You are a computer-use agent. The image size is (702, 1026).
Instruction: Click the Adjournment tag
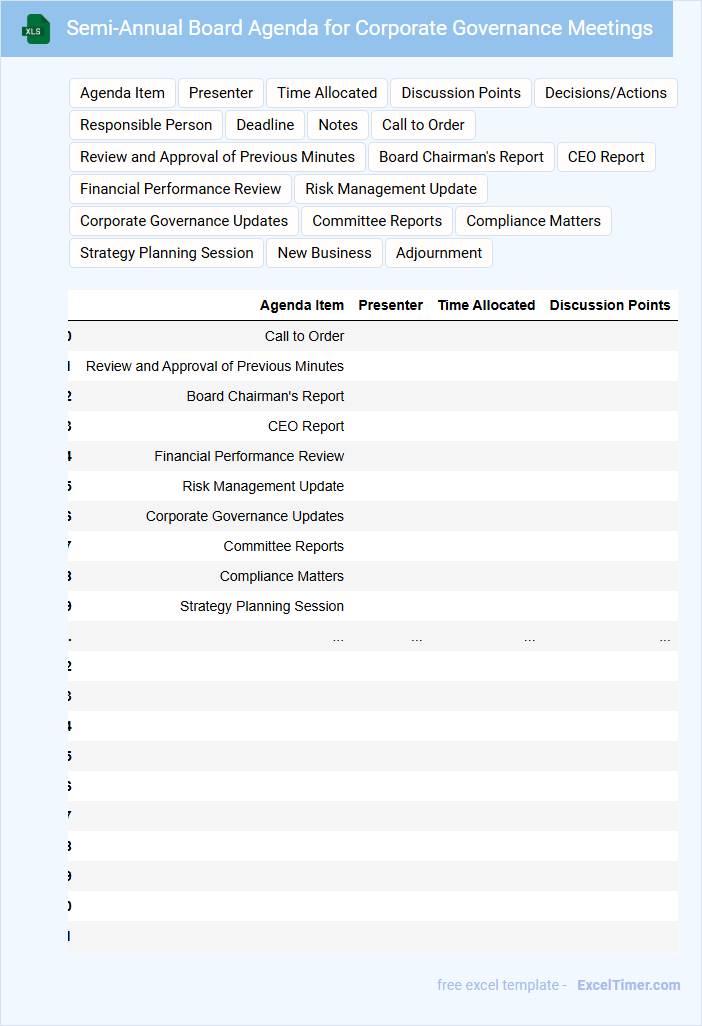click(439, 253)
